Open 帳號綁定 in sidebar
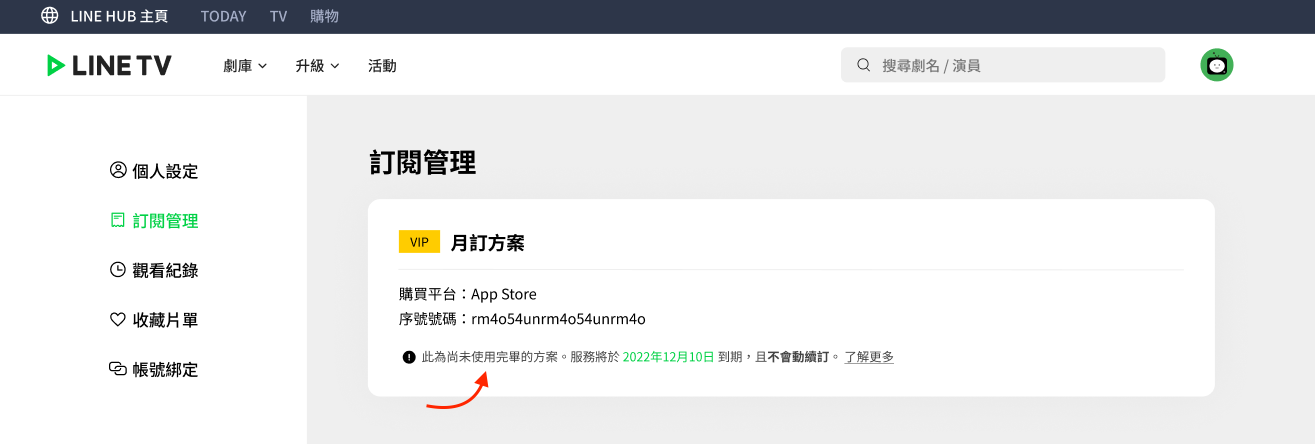This screenshot has width=1315, height=444. click(154, 369)
